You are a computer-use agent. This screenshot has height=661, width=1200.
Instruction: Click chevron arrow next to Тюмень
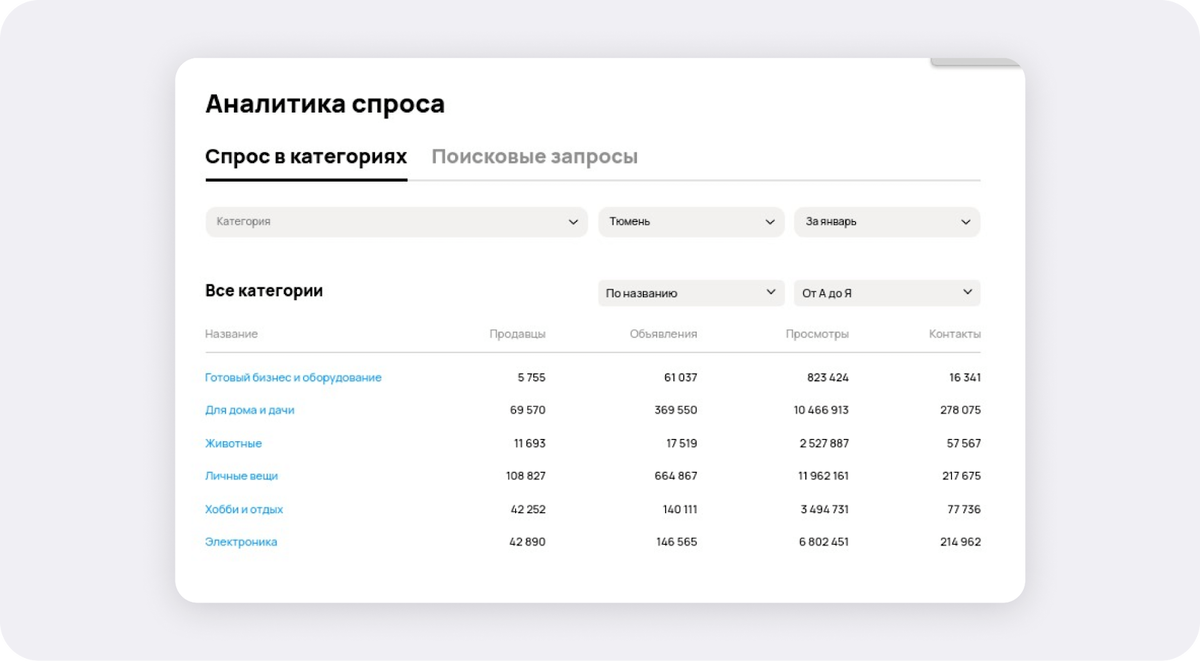770,222
